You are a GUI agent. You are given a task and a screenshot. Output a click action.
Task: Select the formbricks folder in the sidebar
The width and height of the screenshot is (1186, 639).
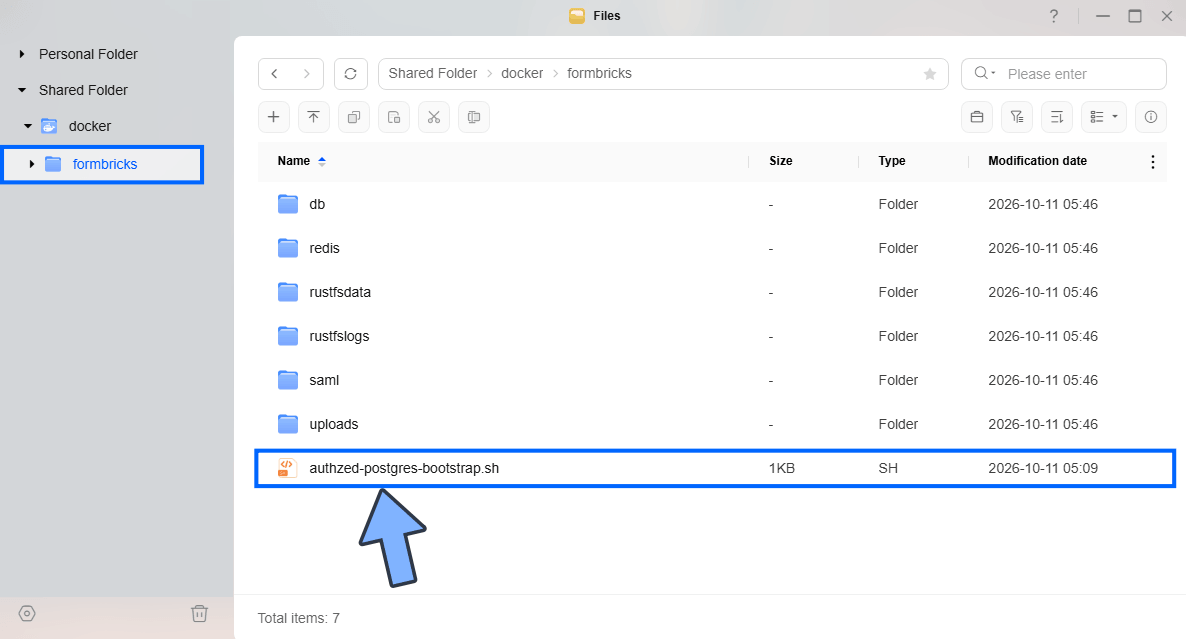tap(104, 164)
